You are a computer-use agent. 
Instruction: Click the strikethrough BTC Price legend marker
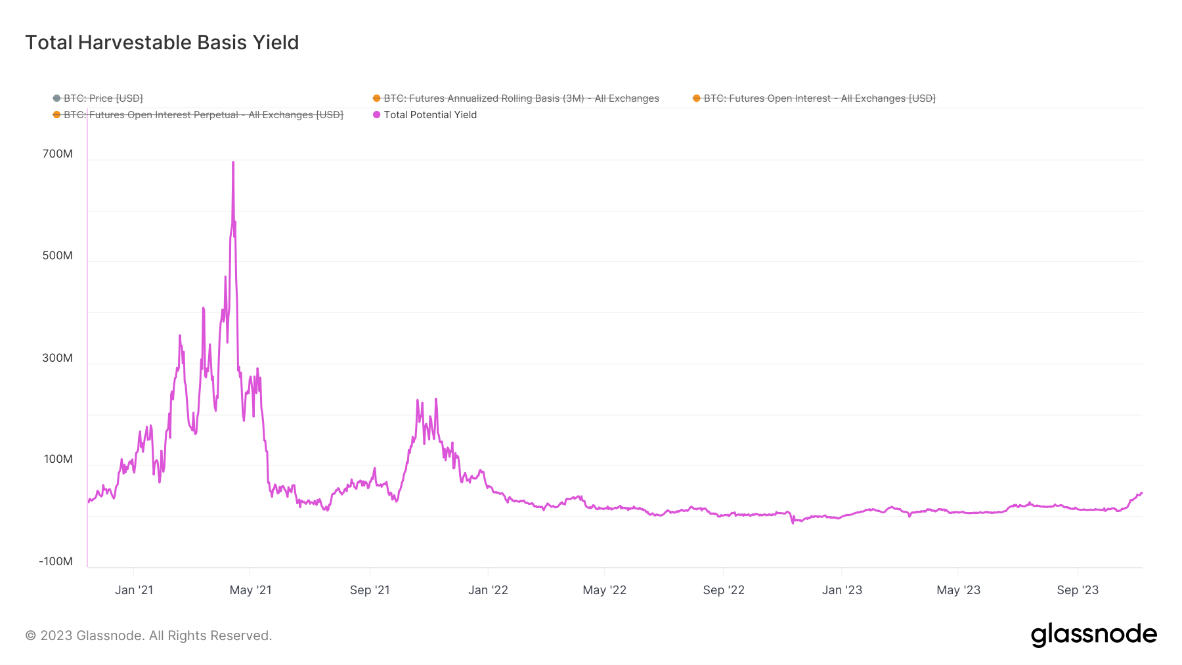pyautogui.click(x=55, y=98)
